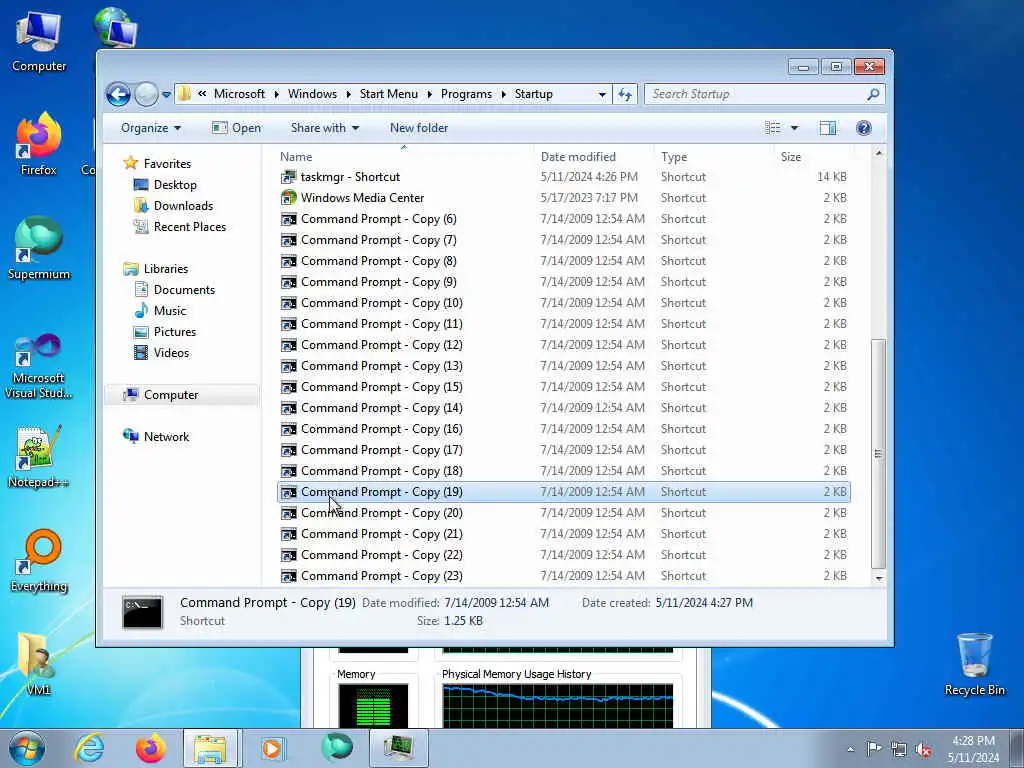1024x768 pixels.
Task: Select Favorites in navigation pane
Action: pos(167,164)
